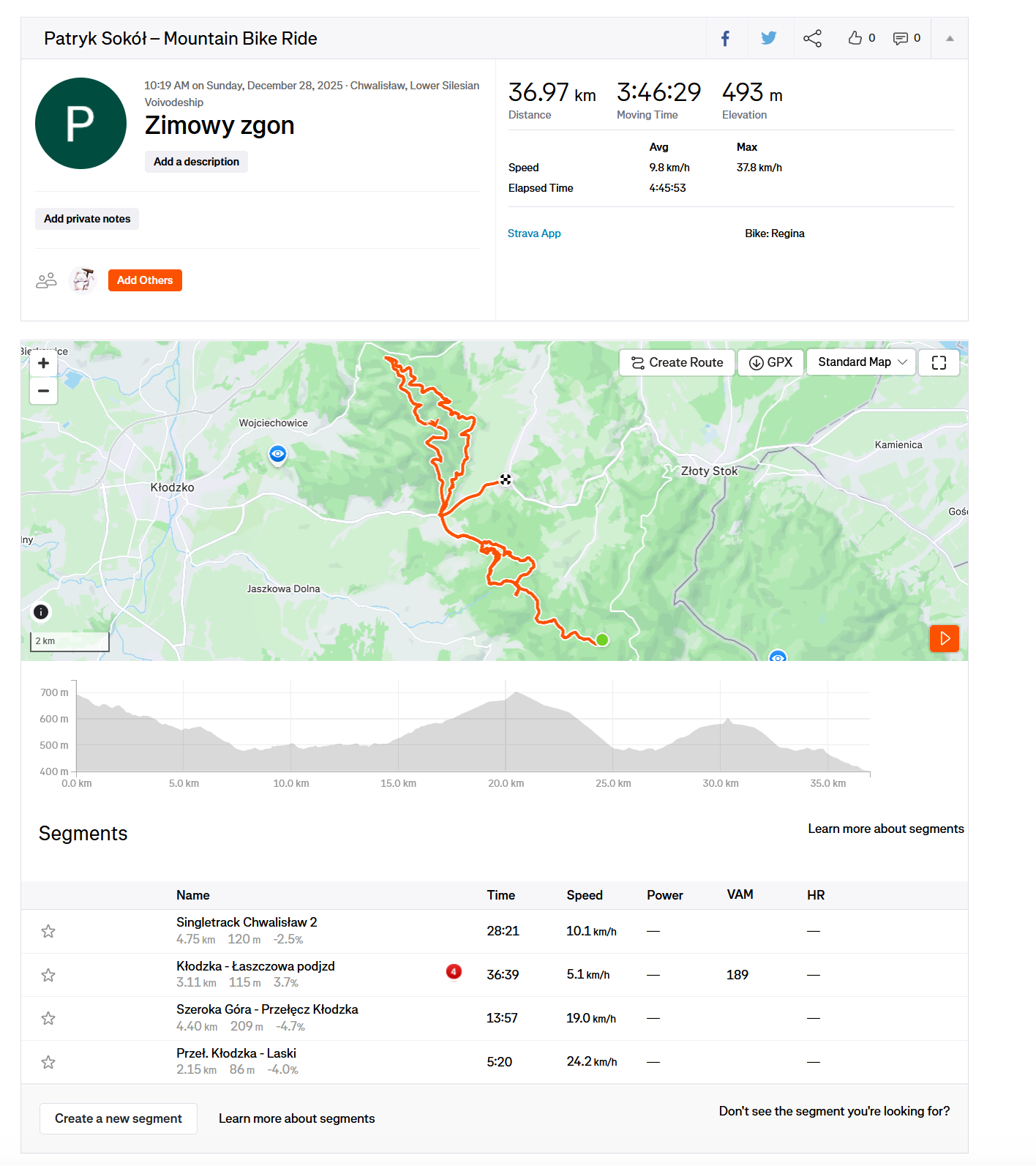The image size is (1036, 1166).
Task: Open the Strava App link
Action: click(534, 233)
